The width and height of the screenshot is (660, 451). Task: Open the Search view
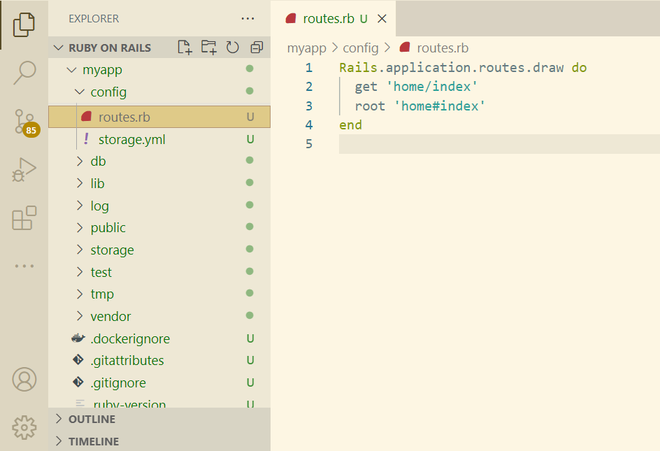(24, 72)
